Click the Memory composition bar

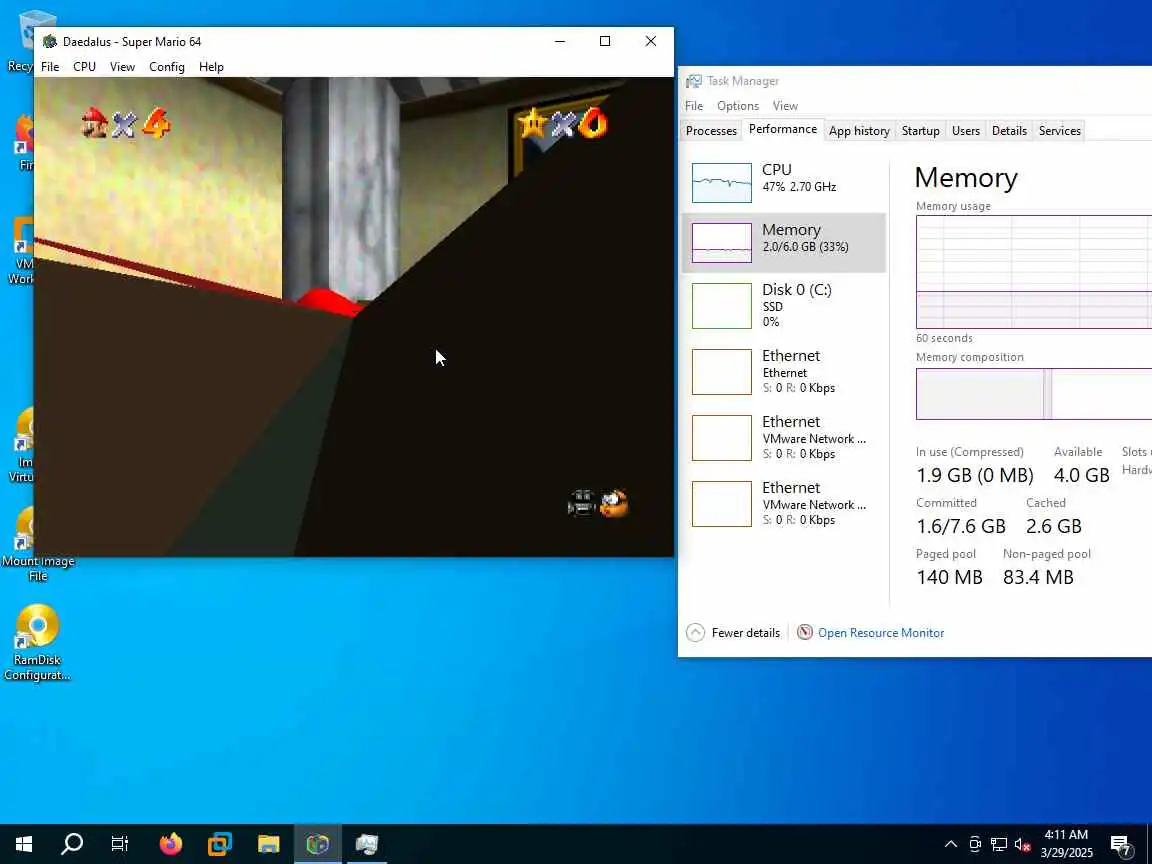[x=1034, y=394]
